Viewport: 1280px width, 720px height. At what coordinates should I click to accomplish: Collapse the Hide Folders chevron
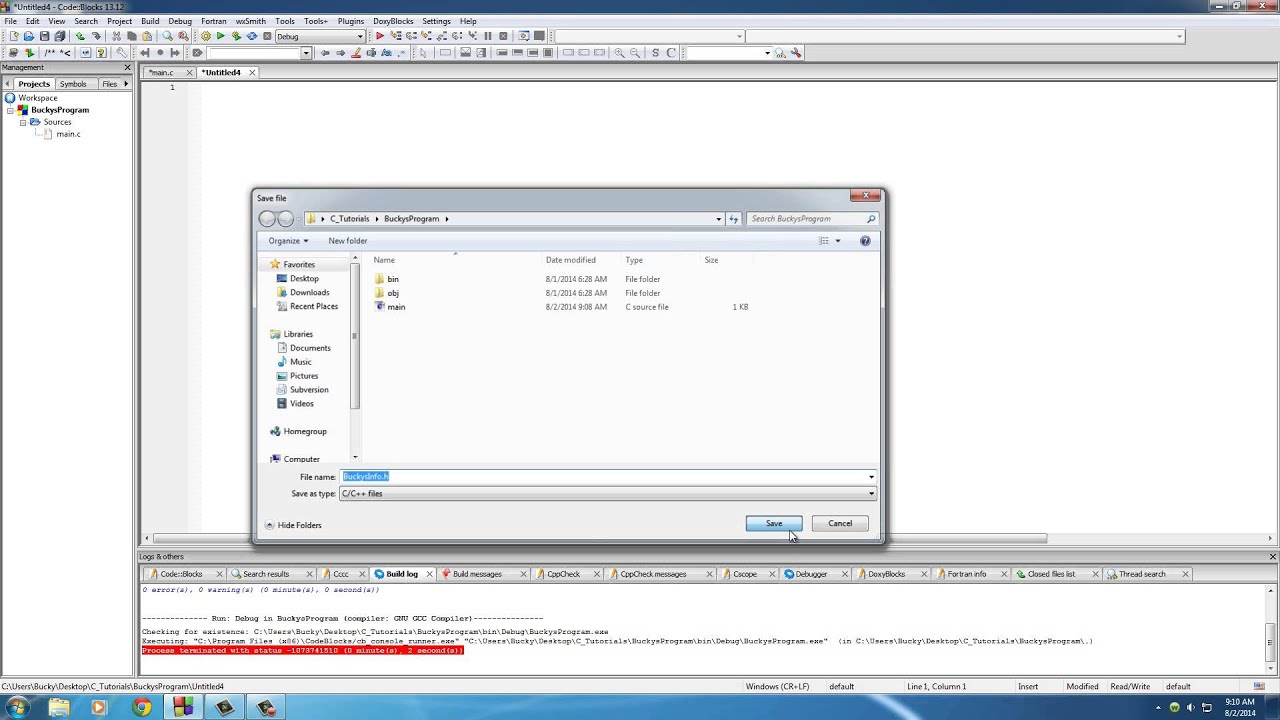269,525
